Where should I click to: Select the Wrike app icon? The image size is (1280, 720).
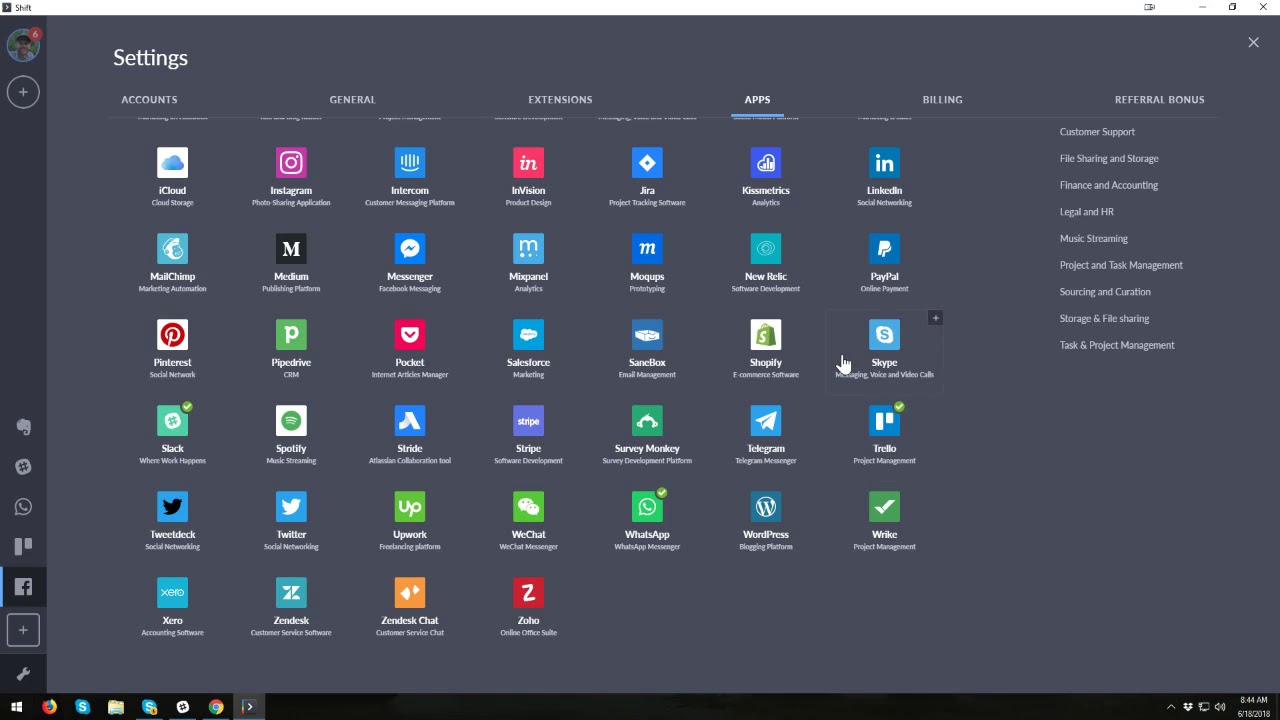click(x=884, y=507)
